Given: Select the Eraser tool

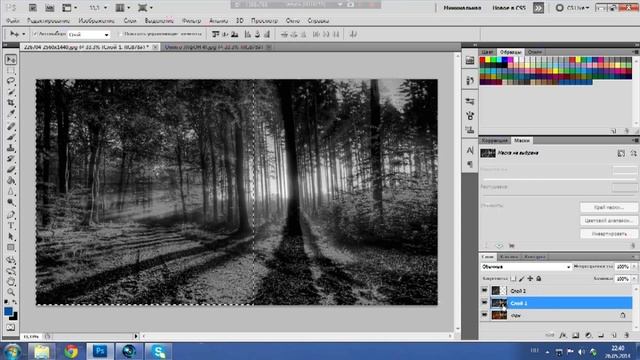Looking at the screenshot, I should pos(11,169).
